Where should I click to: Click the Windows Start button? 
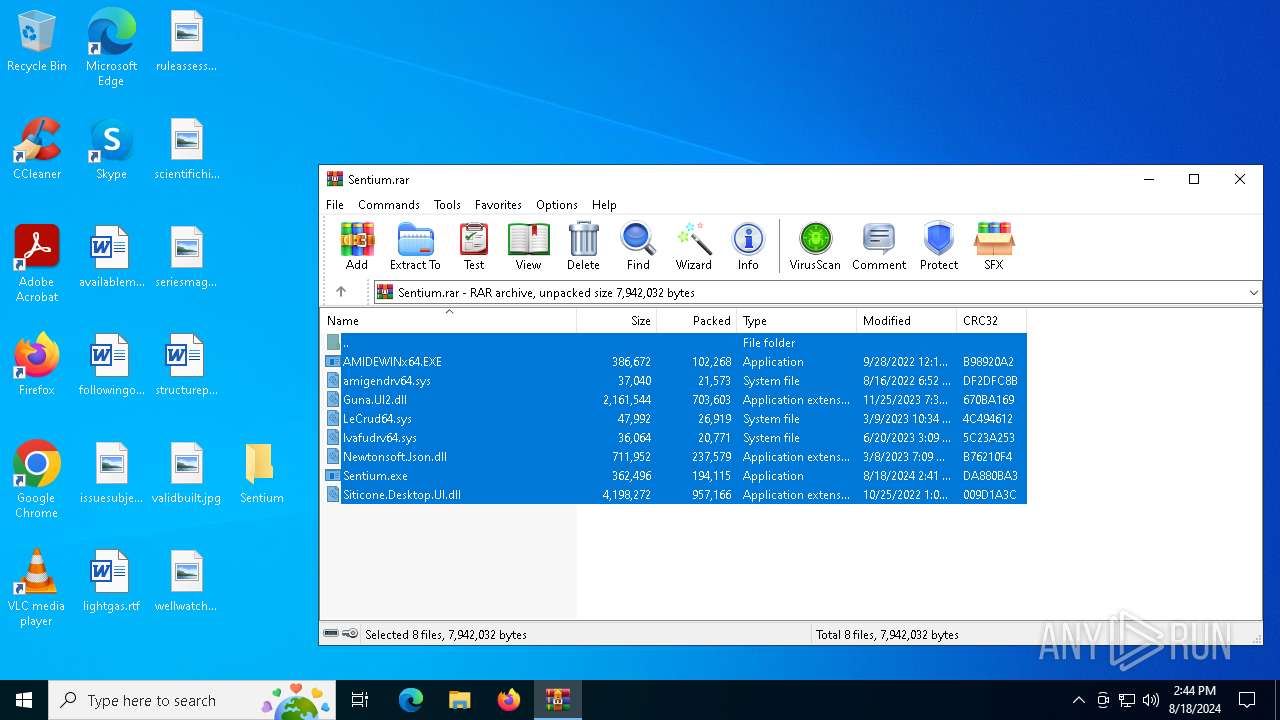pos(24,700)
